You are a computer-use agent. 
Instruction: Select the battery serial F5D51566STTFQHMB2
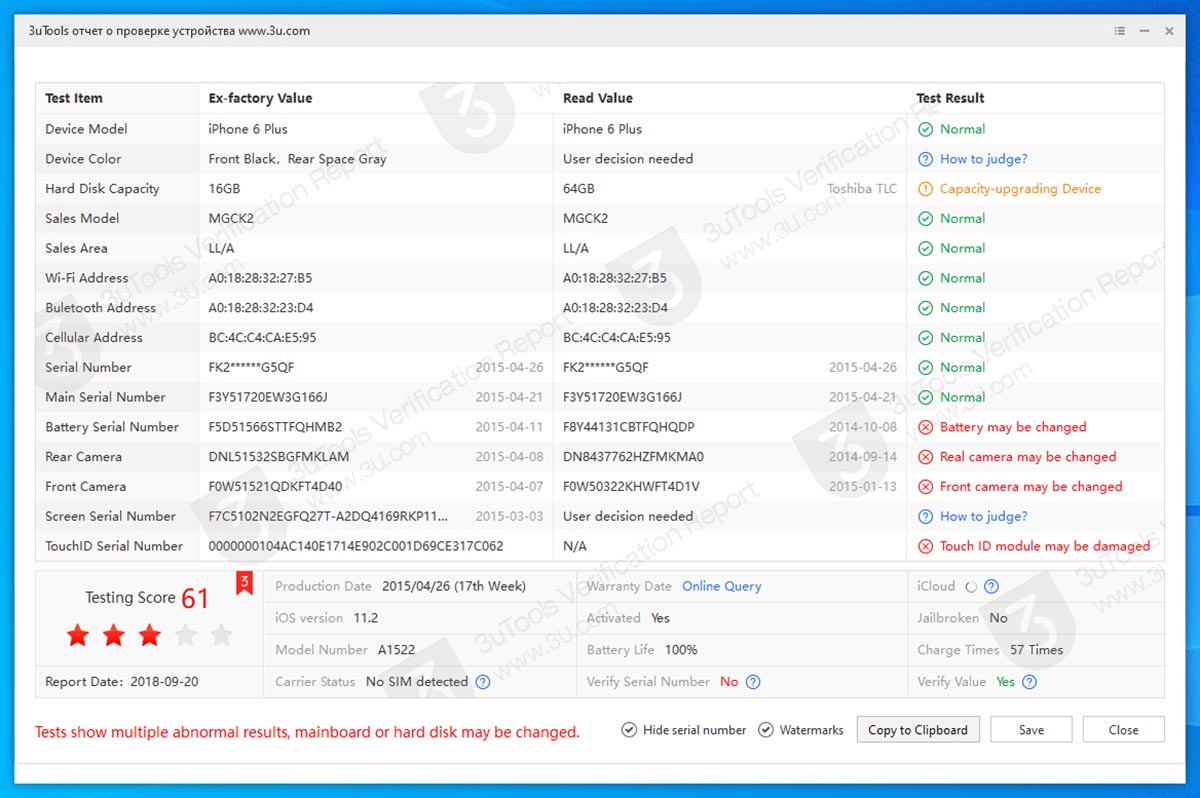click(275, 427)
